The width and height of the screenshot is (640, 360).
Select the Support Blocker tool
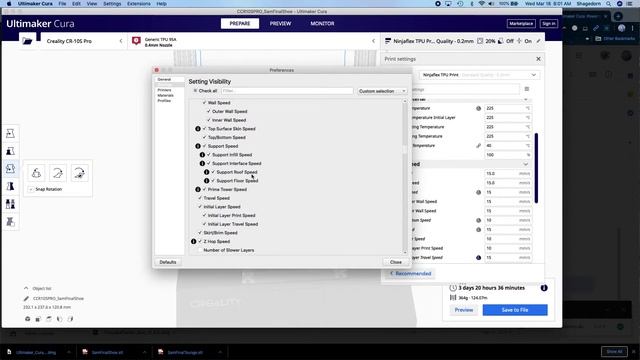tap(10, 222)
